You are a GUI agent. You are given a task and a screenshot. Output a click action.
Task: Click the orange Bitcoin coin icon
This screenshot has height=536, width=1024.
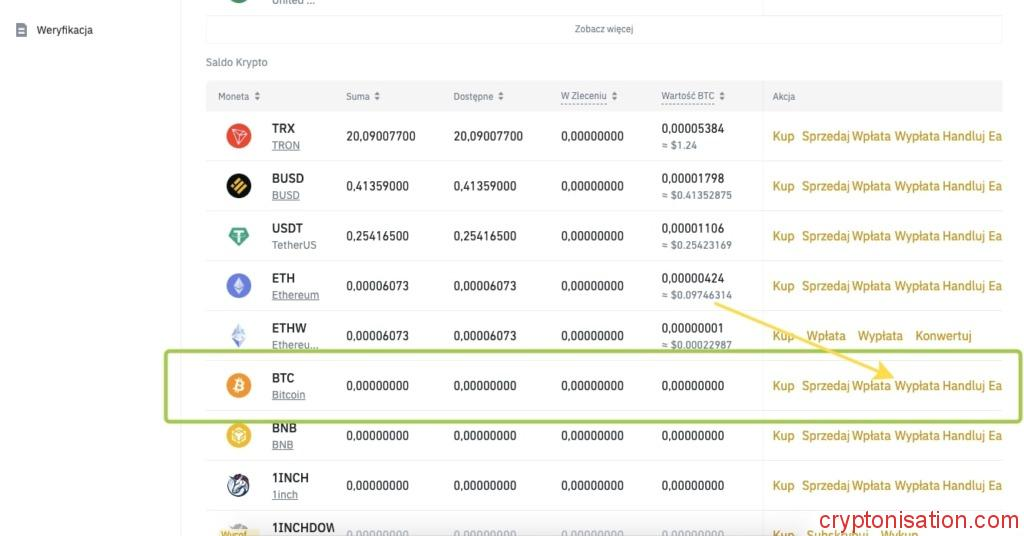tap(239, 385)
